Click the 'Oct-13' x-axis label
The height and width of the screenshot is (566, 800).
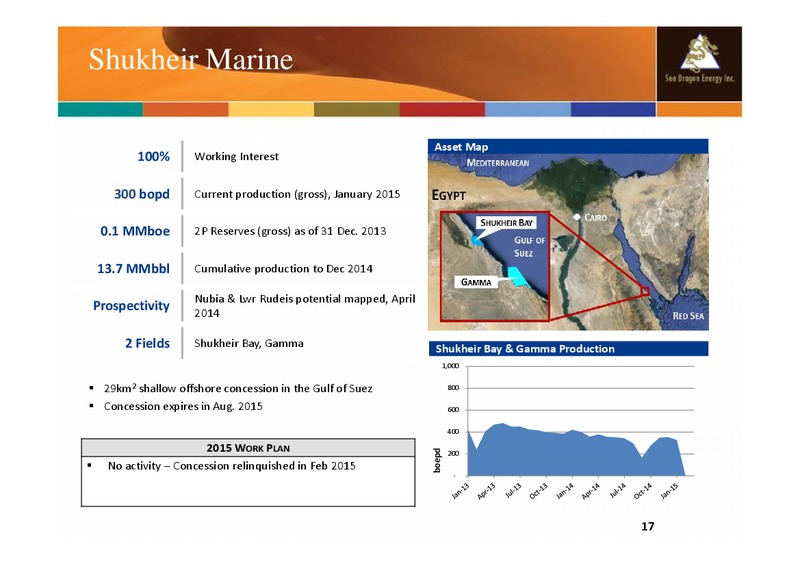tap(538, 491)
